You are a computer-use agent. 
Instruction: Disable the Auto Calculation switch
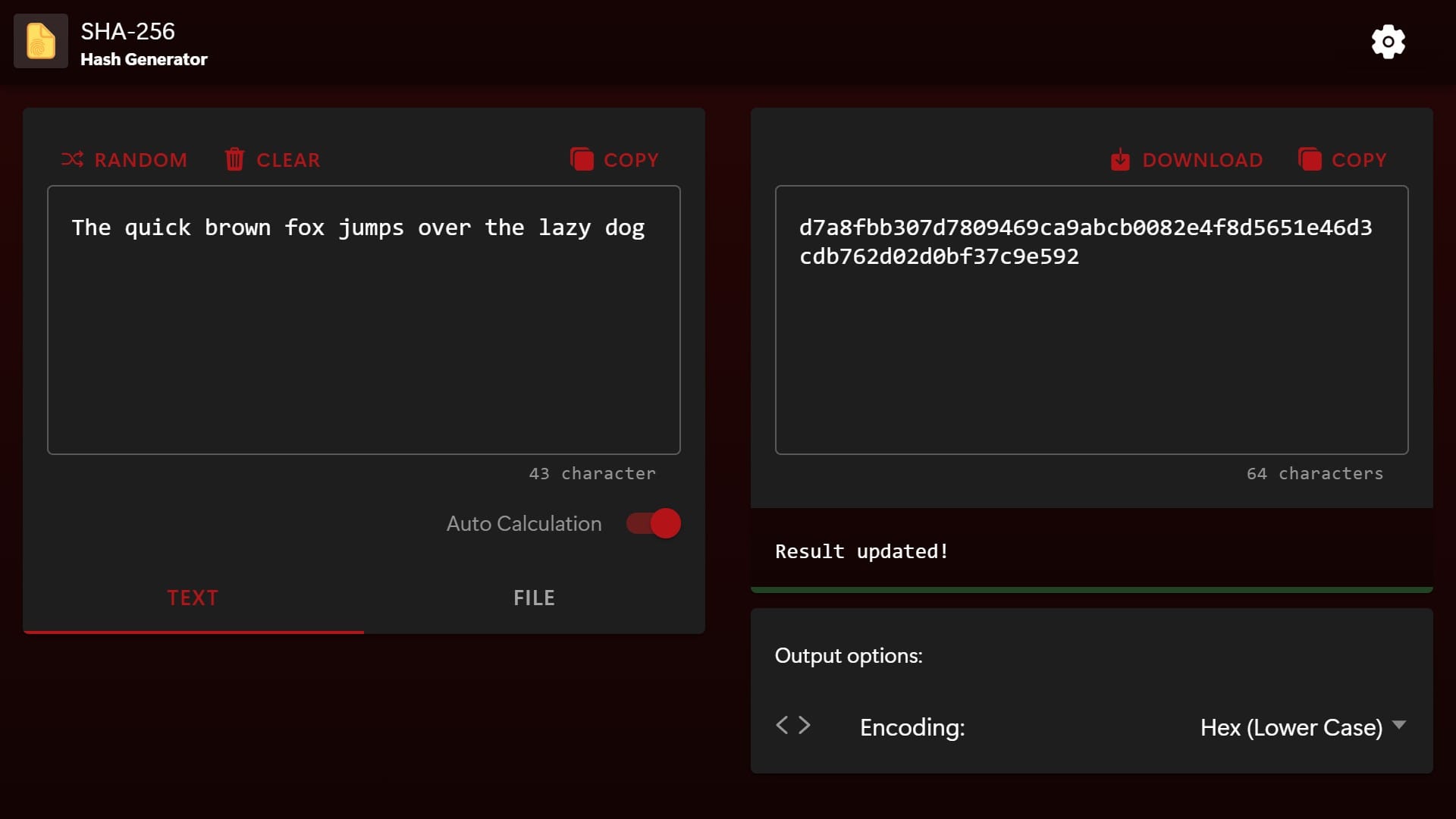point(654,523)
